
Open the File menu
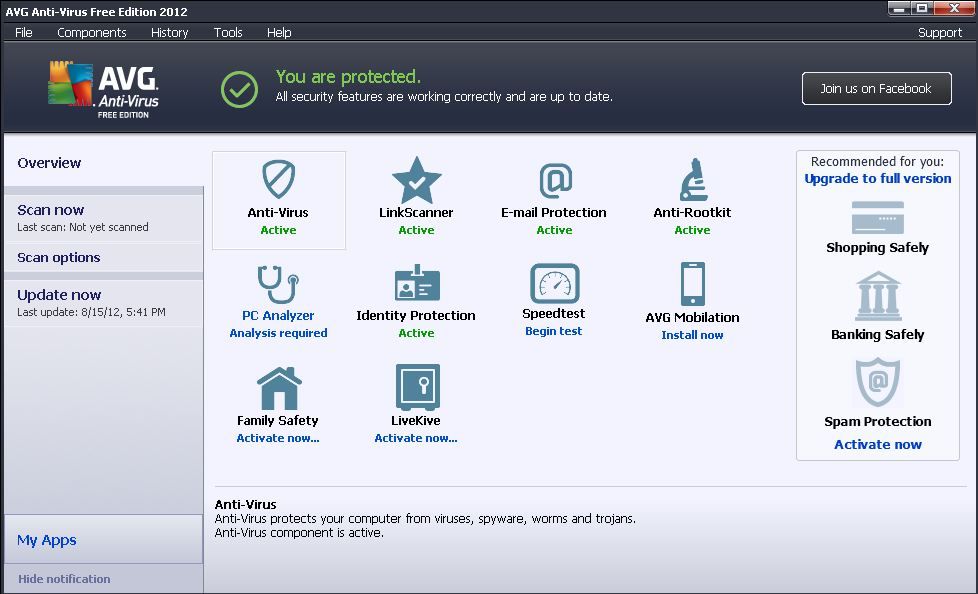tap(24, 32)
